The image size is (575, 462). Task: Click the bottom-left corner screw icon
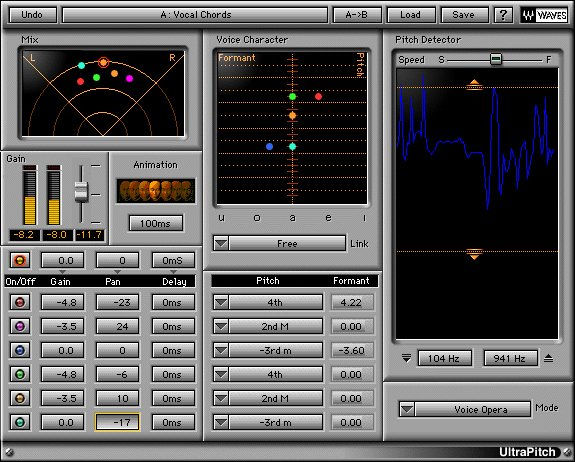pyautogui.click(x=10, y=452)
